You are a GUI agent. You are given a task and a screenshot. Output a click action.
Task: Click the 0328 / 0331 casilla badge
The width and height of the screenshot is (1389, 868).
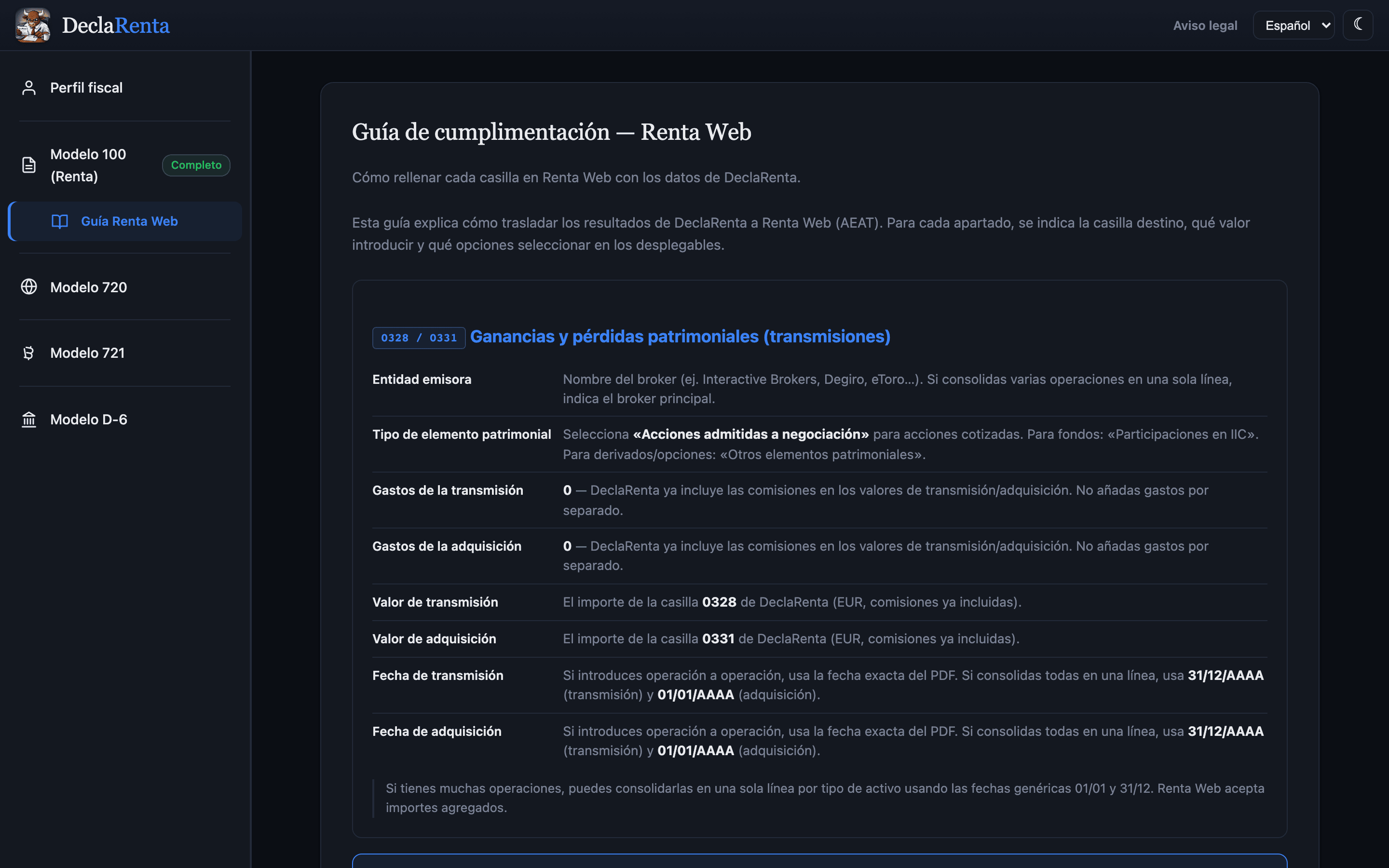coord(419,338)
